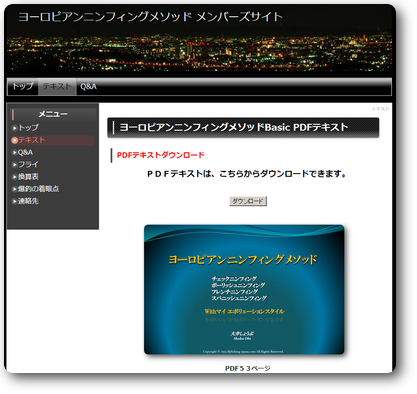Click the ダウンロード button
The width and height of the screenshot is (417, 394).
248,201
